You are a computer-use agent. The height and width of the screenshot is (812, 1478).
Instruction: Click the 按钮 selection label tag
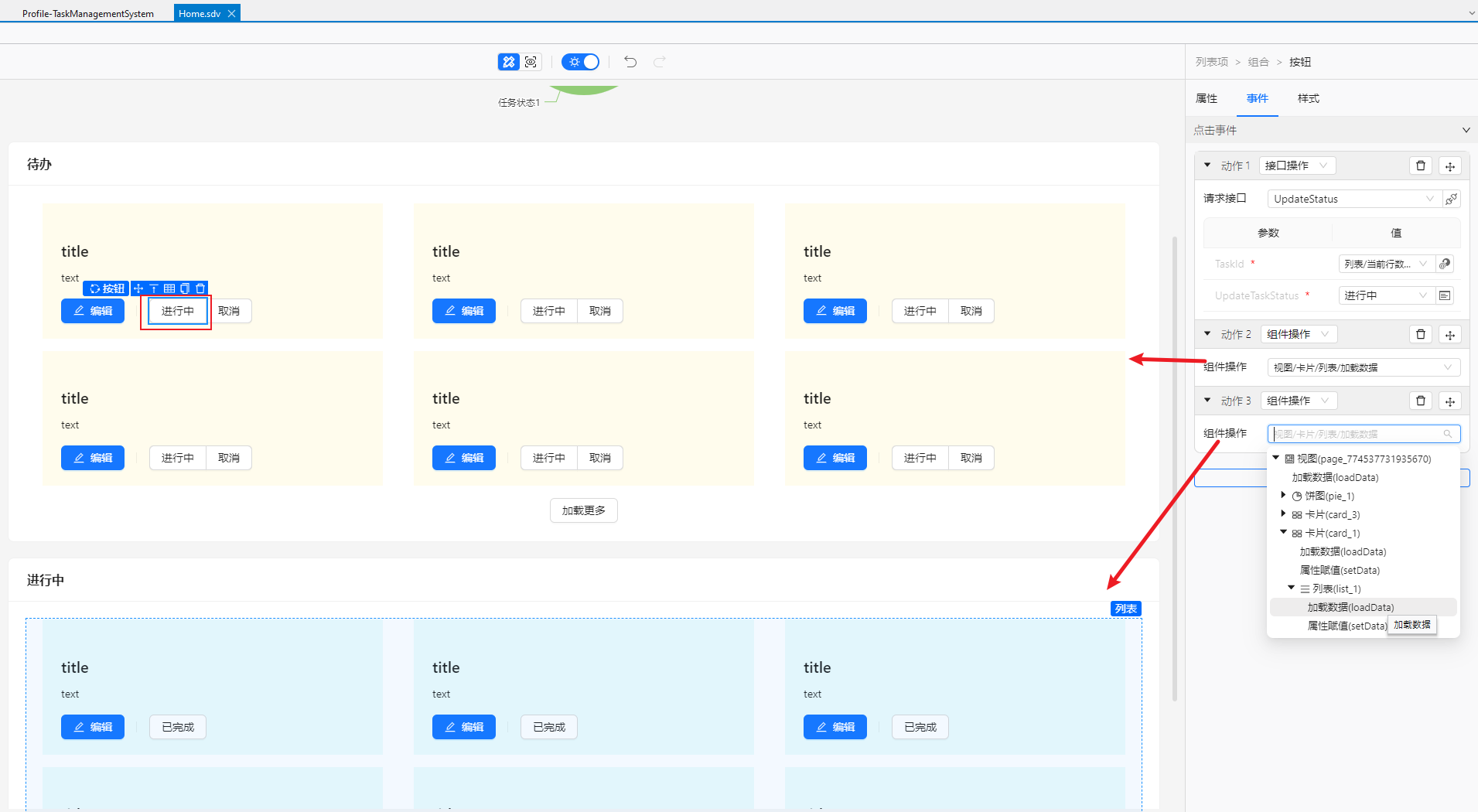point(107,288)
